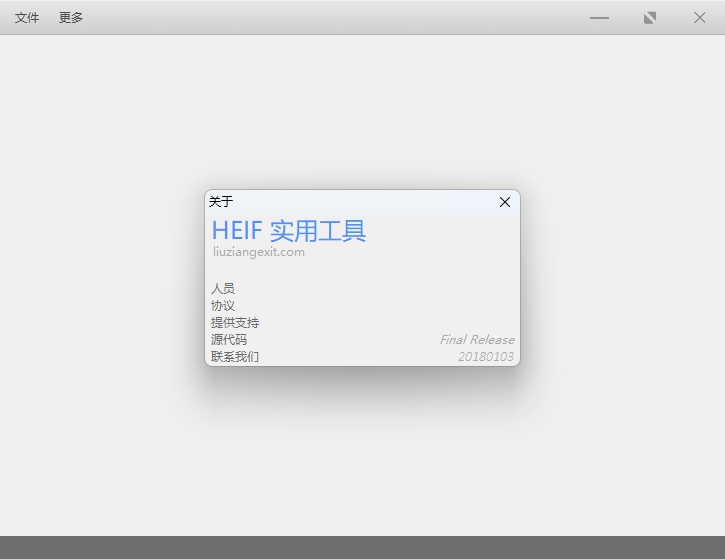Close the 关于 dialog
The image size is (725, 559).
[505, 202]
